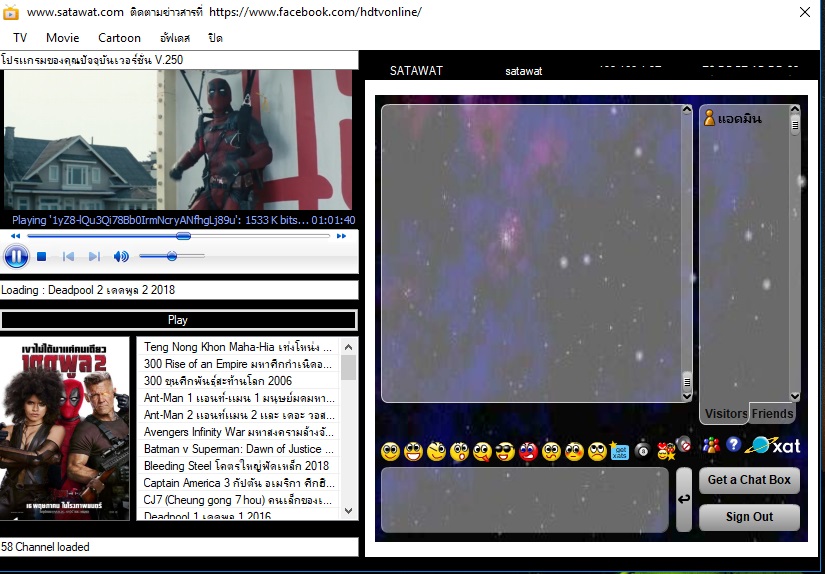Select Avengers Infinity War from movie list
Image resolution: width=825 pixels, height=574 pixels.
pos(239,432)
